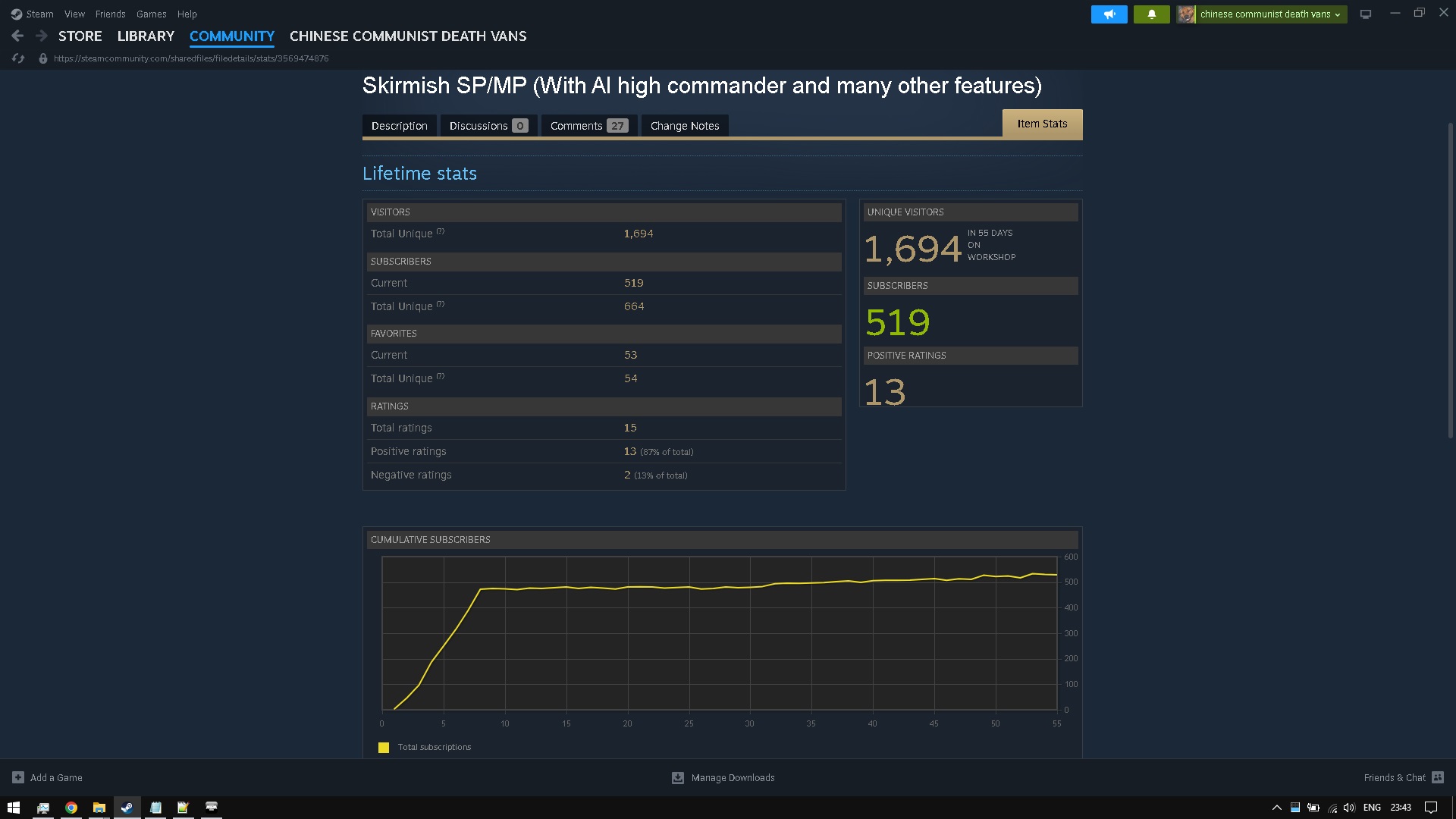Go back with the back arrow
The height and width of the screenshot is (819, 1456).
17,36
